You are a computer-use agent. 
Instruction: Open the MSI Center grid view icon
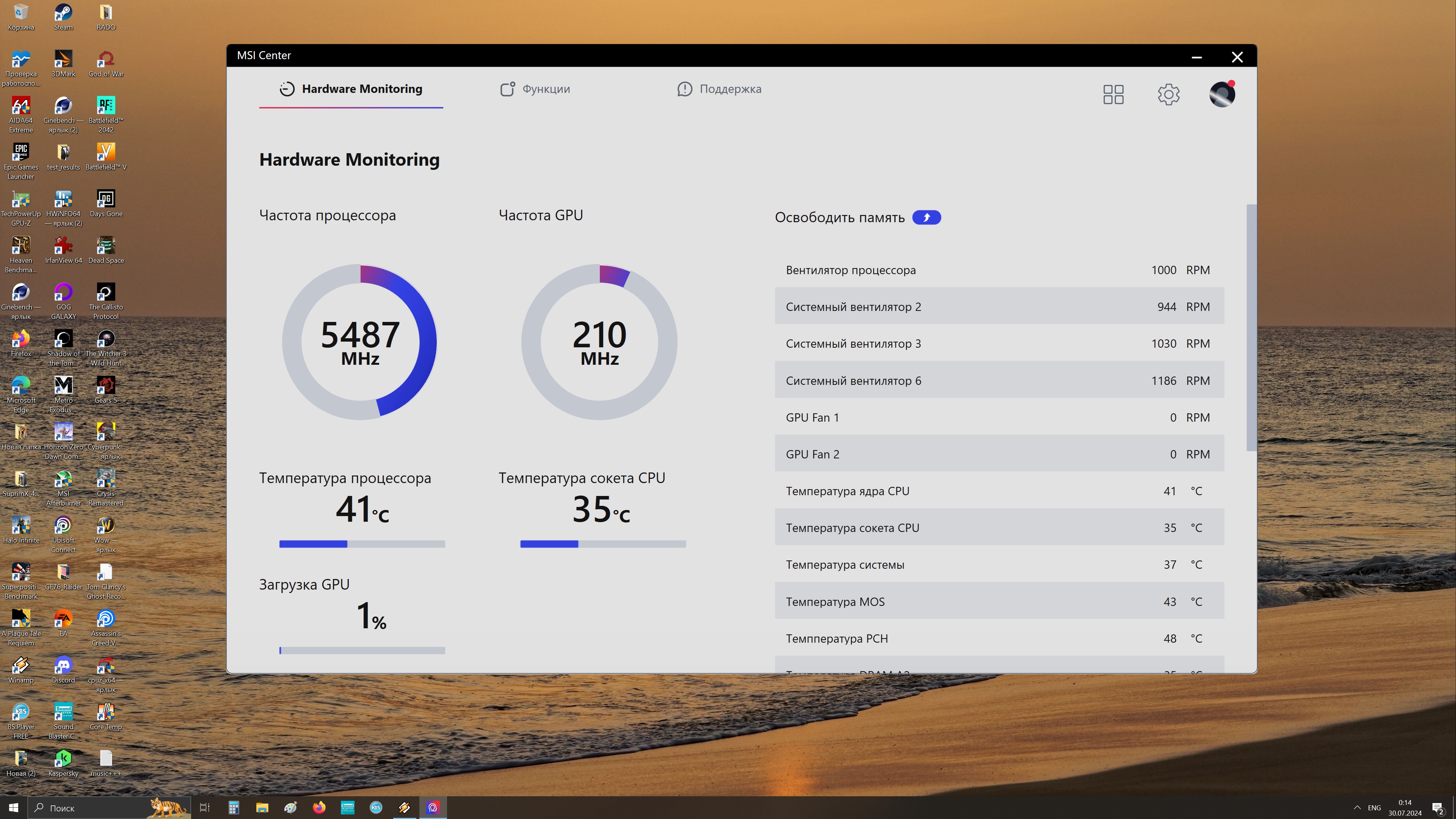(1113, 94)
